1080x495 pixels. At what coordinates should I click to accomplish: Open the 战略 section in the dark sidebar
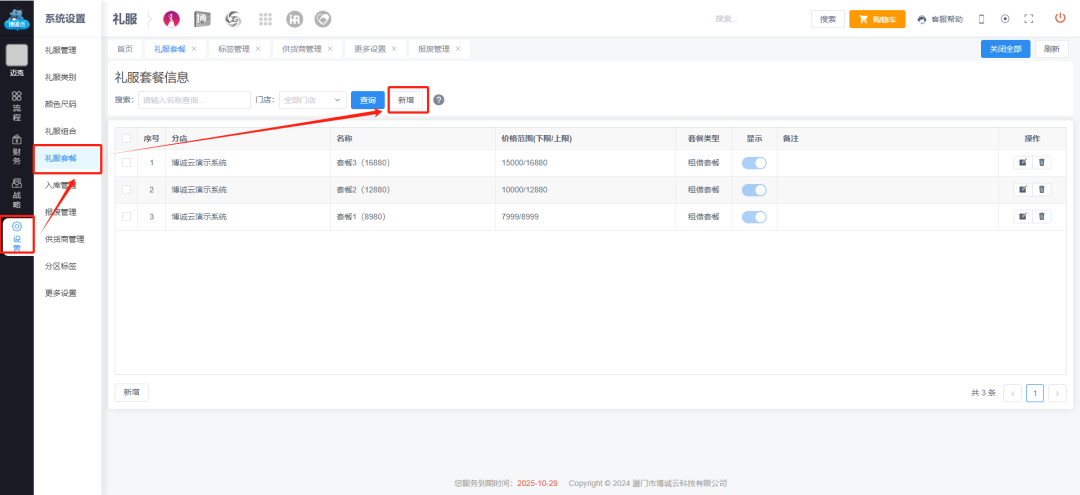pos(17,193)
